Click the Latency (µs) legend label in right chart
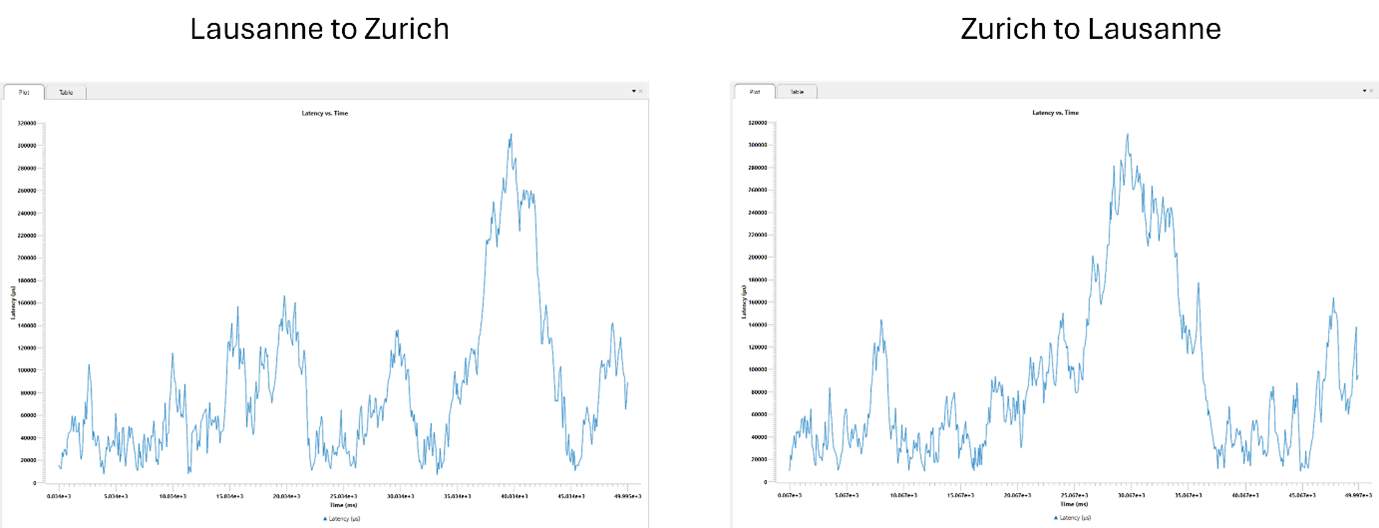Screen dimensions: 1379x528 click(x=1076, y=518)
